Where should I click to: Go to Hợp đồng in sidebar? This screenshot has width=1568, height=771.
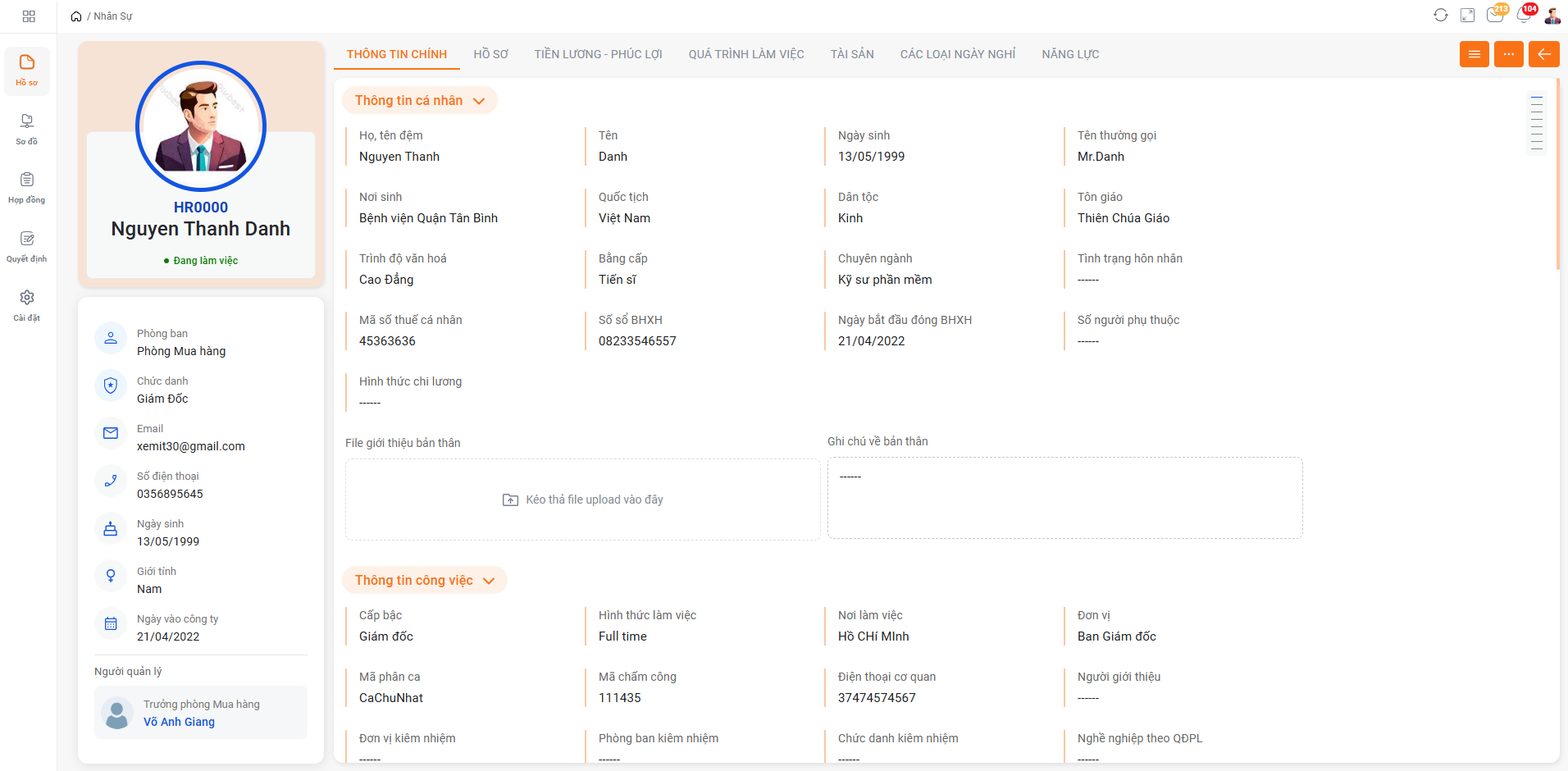point(27,188)
